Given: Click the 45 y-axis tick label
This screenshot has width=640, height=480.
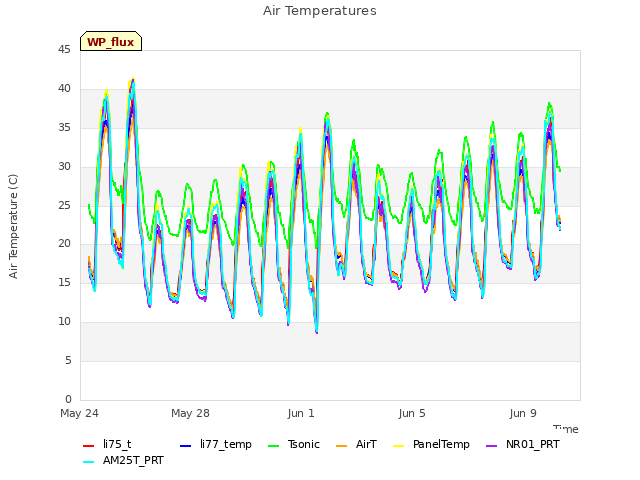Looking at the screenshot, I should pyautogui.click(x=64, y=50).
